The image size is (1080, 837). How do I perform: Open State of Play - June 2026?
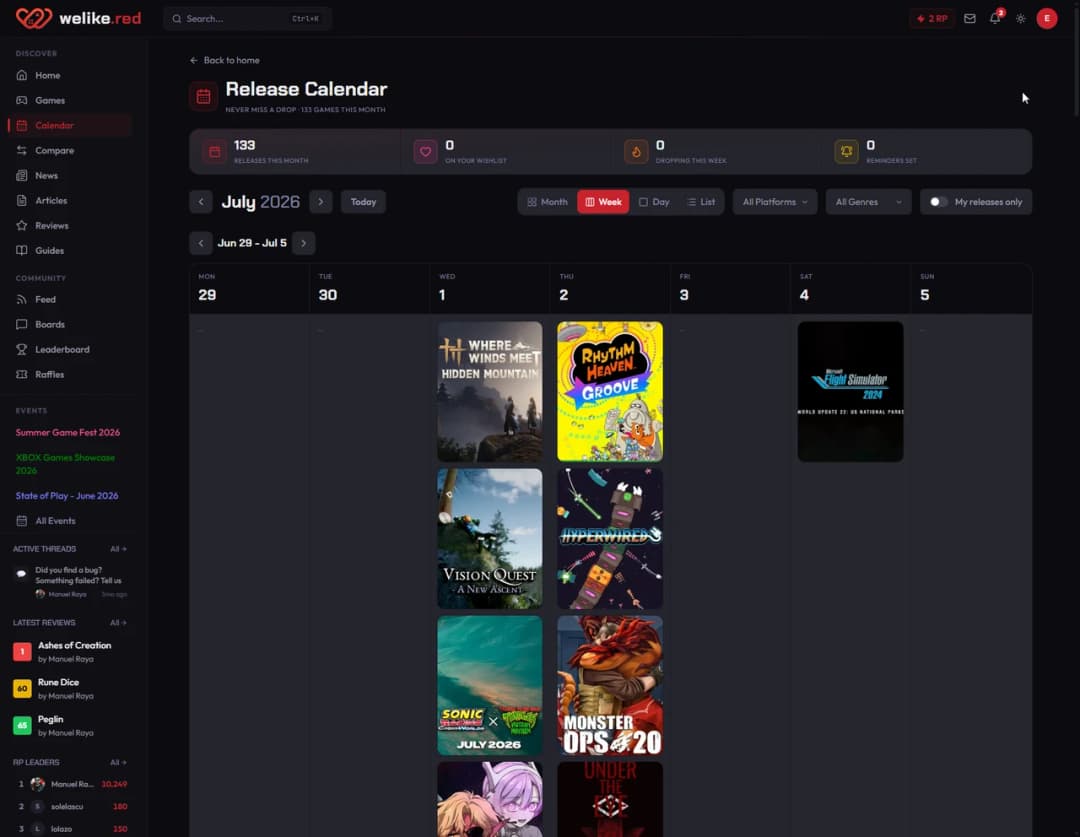point(67,496)
